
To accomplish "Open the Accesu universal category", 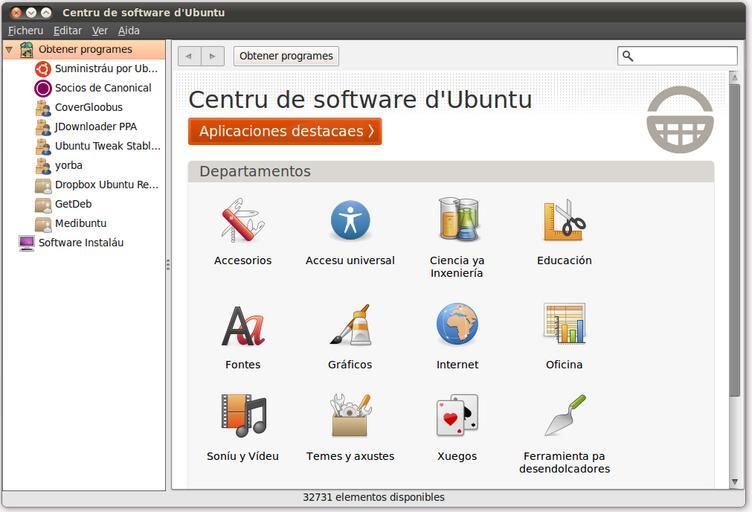I will coord(350,221).
